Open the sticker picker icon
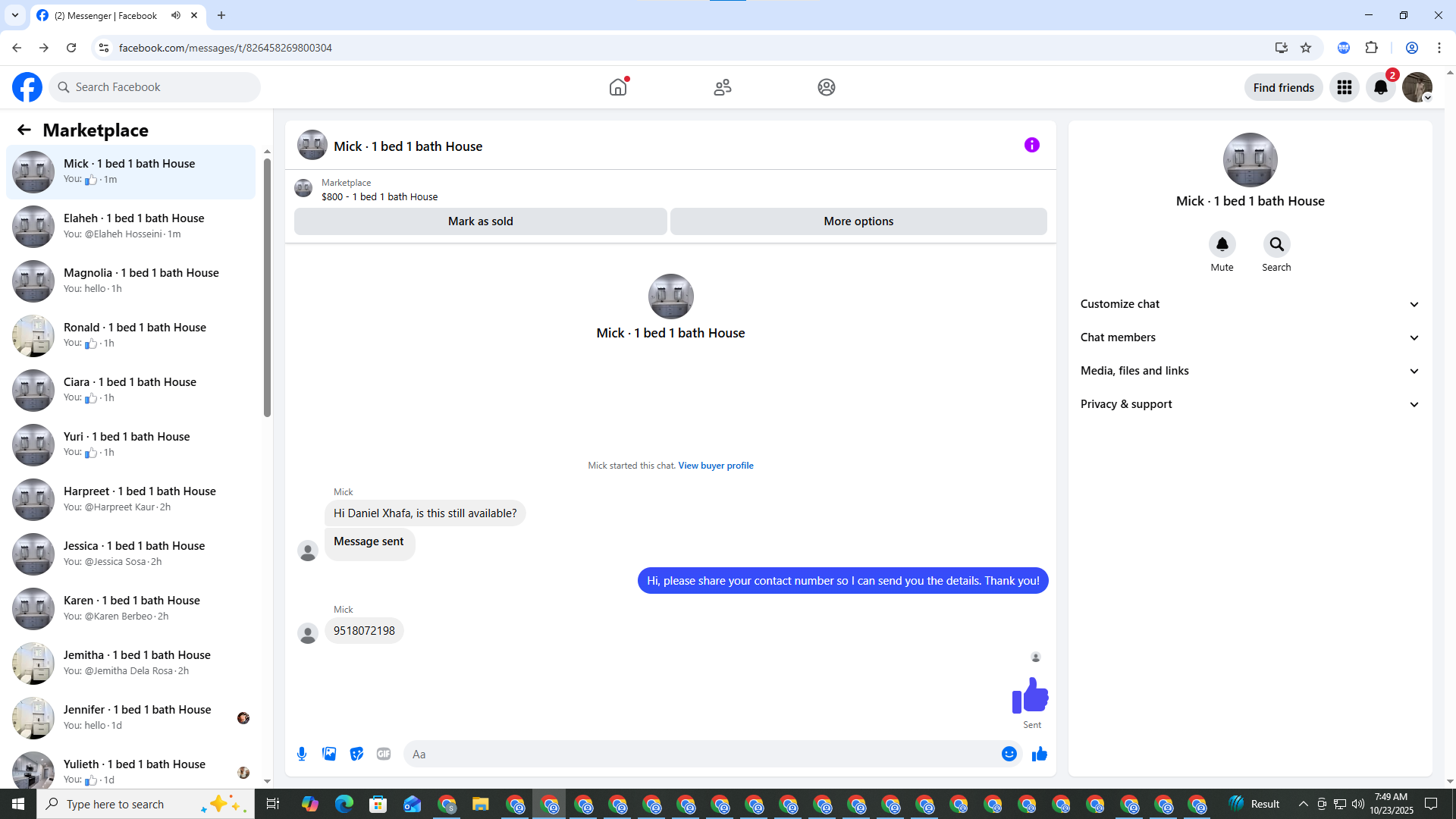Viewport: 1456px width, 819px height. (356, 754)
